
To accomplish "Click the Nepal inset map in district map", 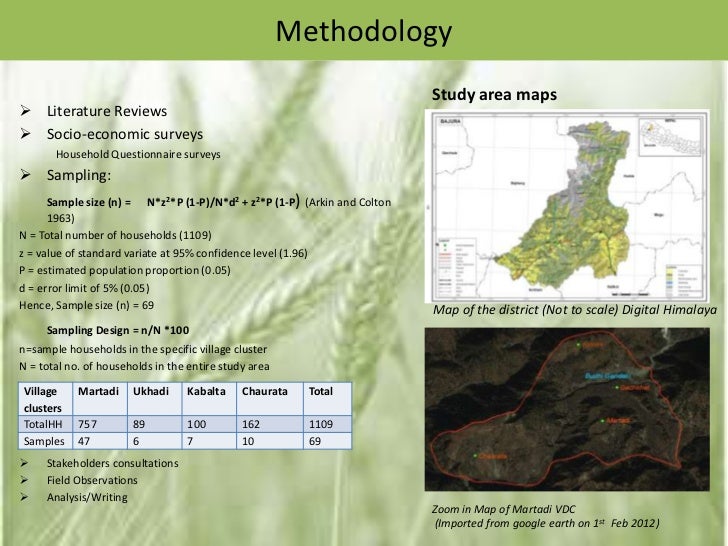I will coord(670,137).
